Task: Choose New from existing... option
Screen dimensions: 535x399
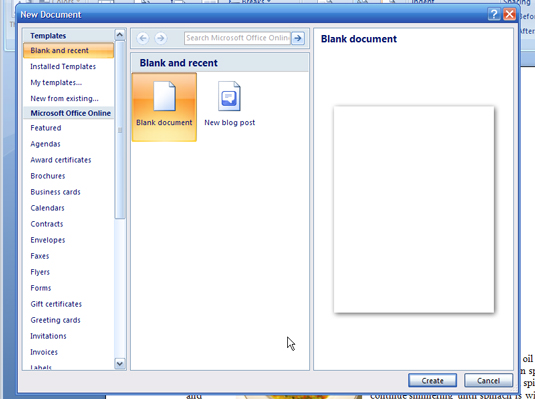Action: pyautogui.click(x=68, y=99)
